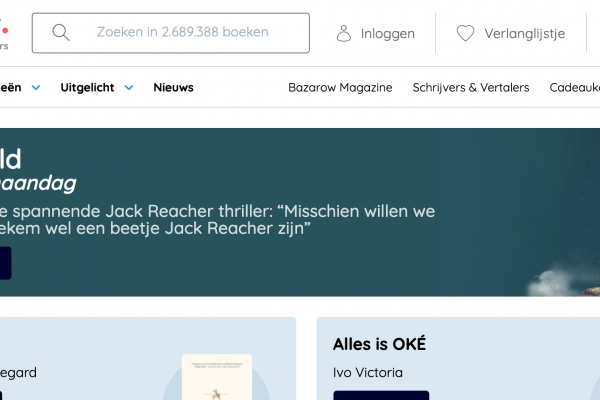Select author name Ivo Victoria
This screenshot has width=600, height=400.
tap(368, 372)
